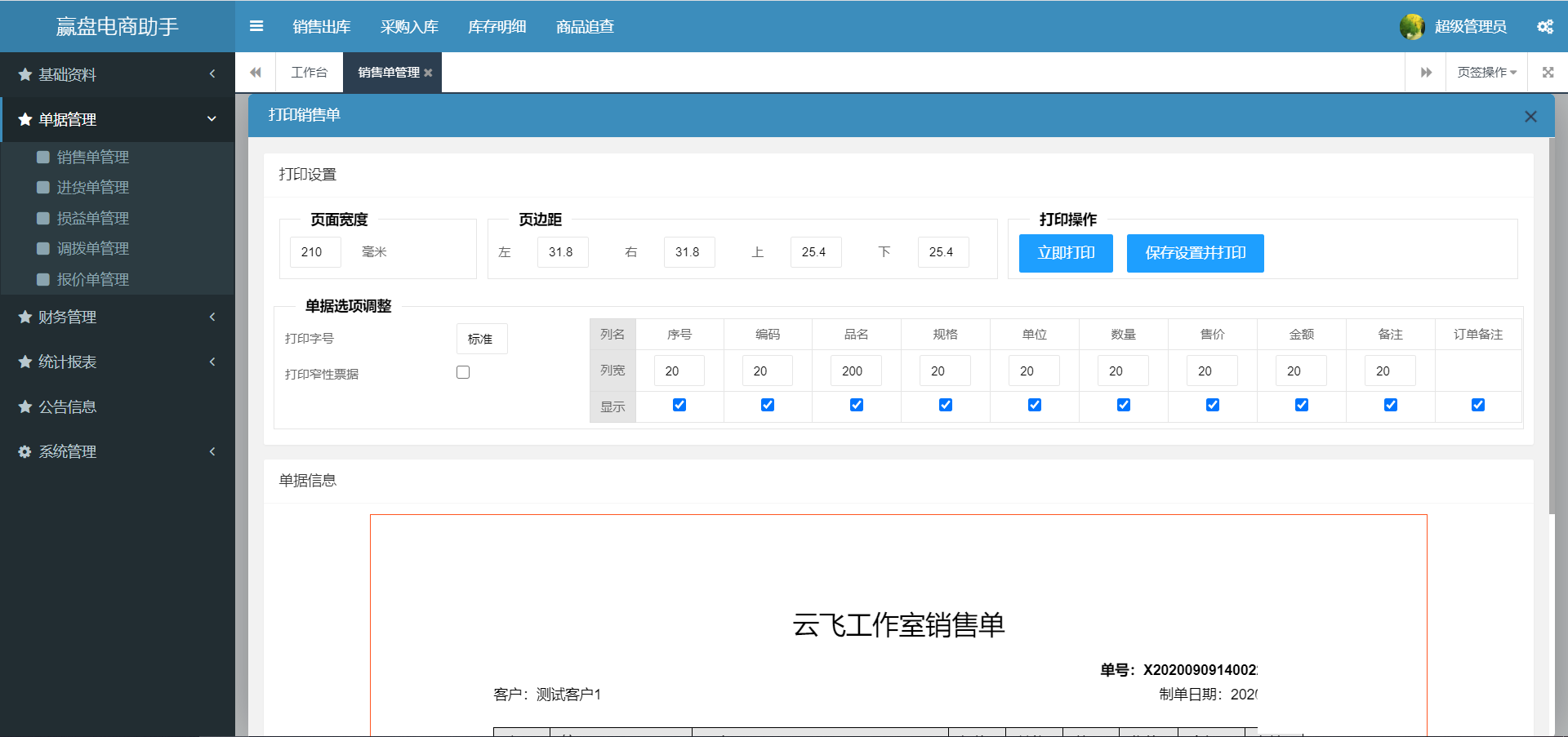Image resolution: width=1568 pixels, height=737 pixels.
Task: Open the 页签操作 dropdown
Action: [x=1486, y=73]
